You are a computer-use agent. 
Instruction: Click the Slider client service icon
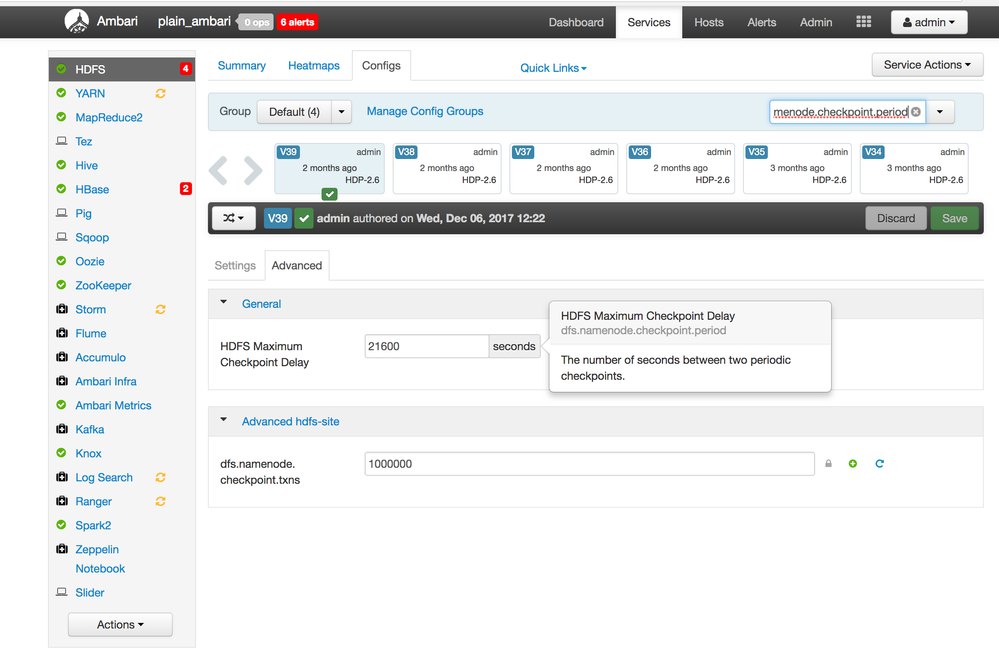[x=61, y=592]
